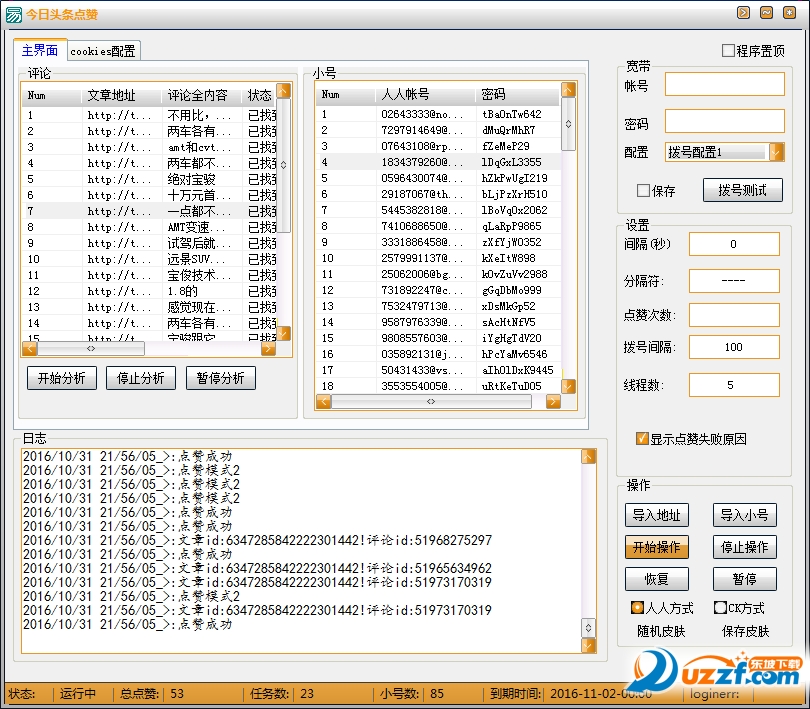Click log line with 评论id:51968275297
Screen dimensions: 810x709
pos(257,541)
